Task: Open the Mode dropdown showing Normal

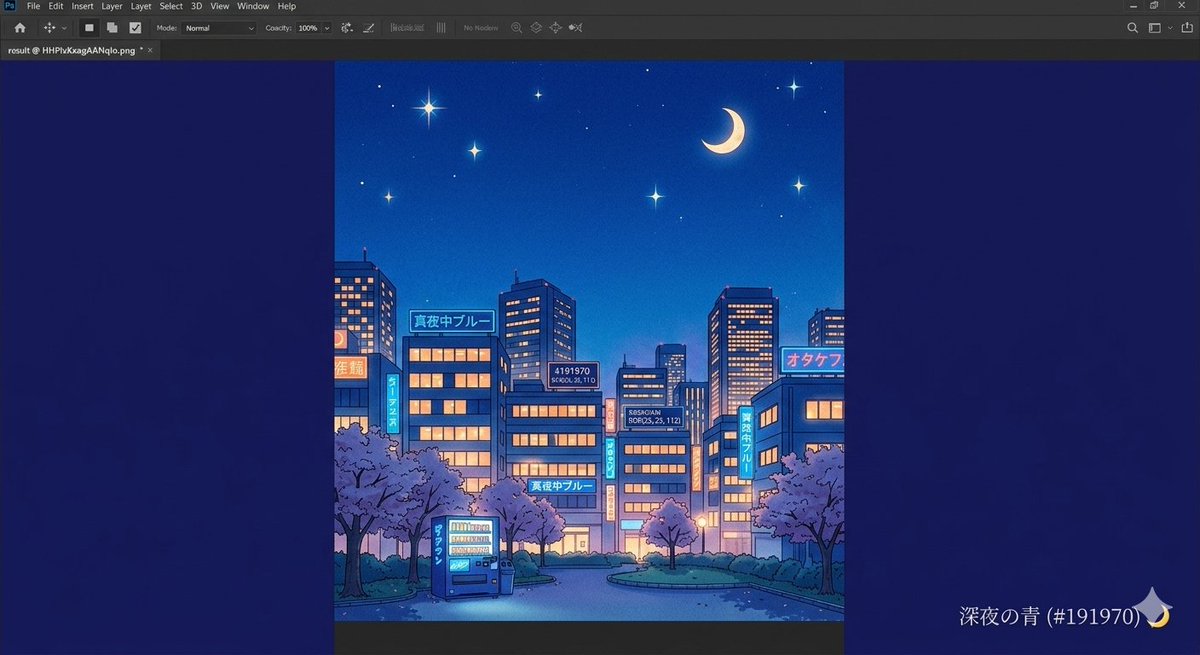Action: click(219, 28)
